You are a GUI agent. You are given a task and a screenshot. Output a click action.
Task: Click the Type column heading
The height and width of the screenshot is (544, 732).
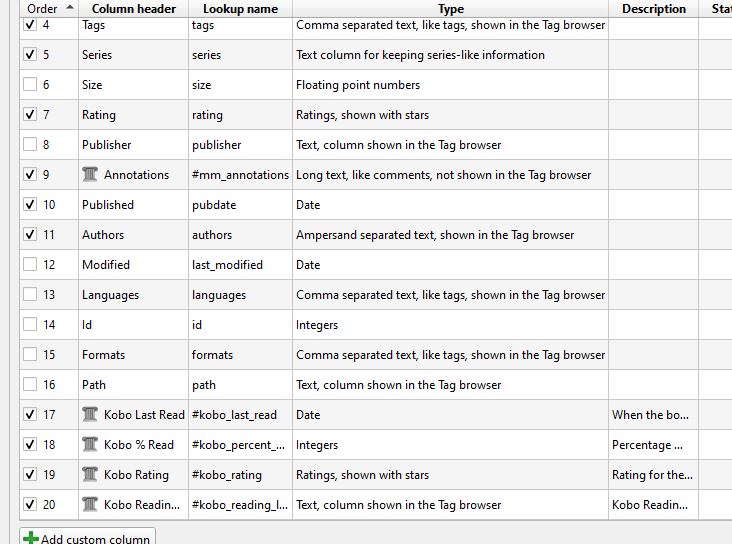coord(450,9)
